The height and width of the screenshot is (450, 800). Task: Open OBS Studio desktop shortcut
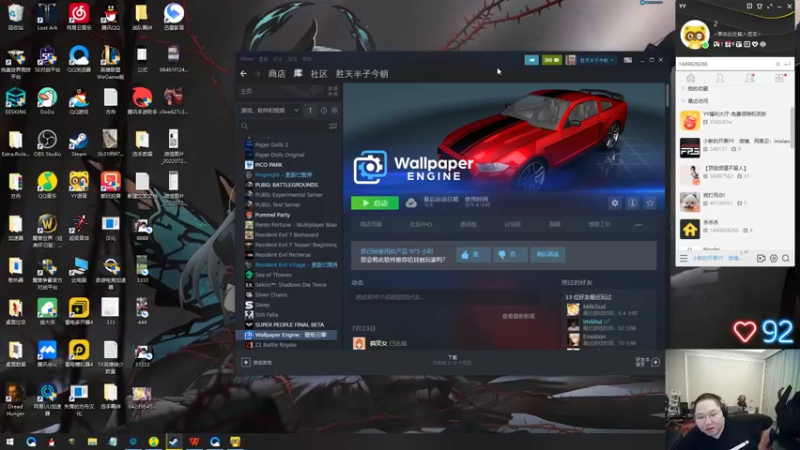click(47, 143)
